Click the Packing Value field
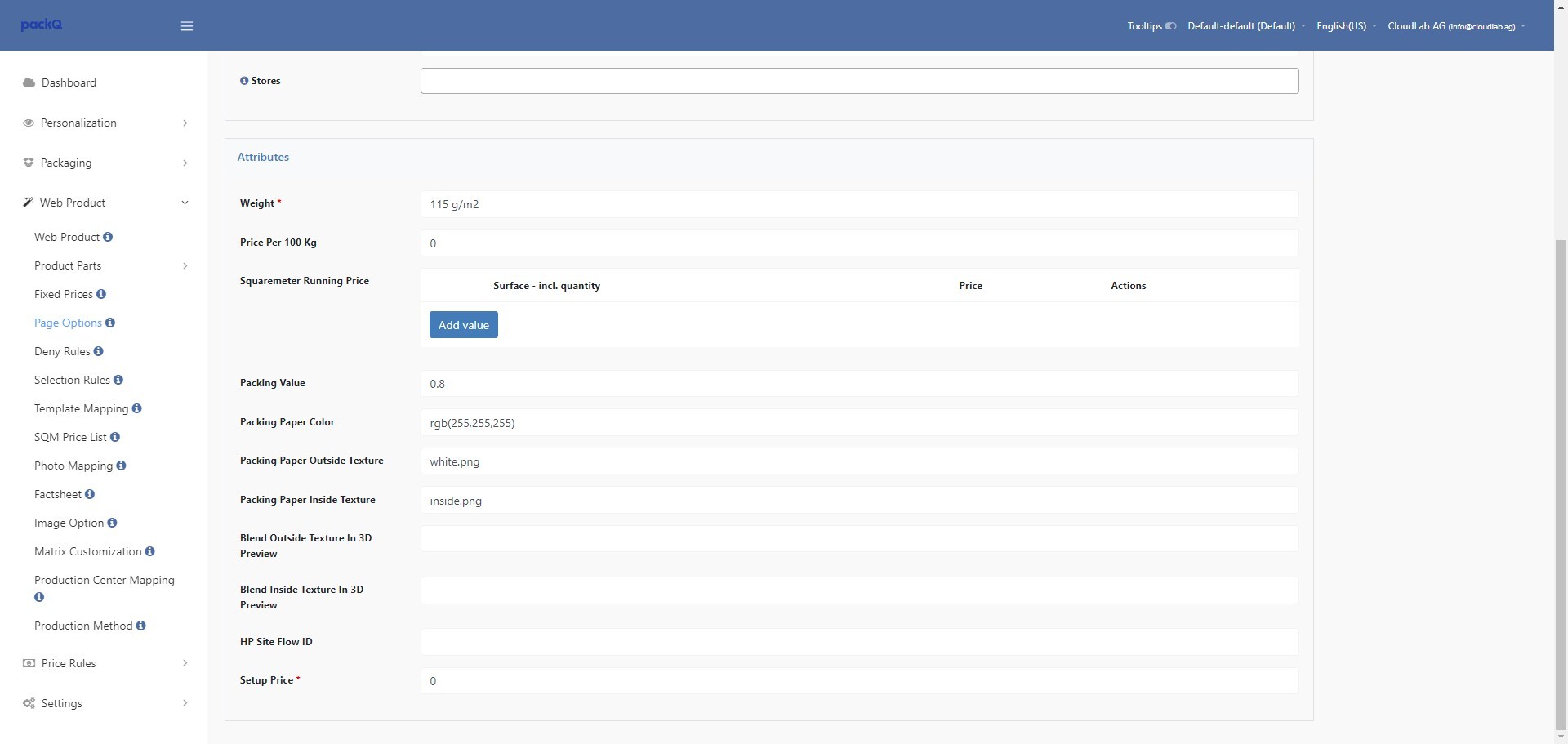1568x744 pixels. click(859, 384)
